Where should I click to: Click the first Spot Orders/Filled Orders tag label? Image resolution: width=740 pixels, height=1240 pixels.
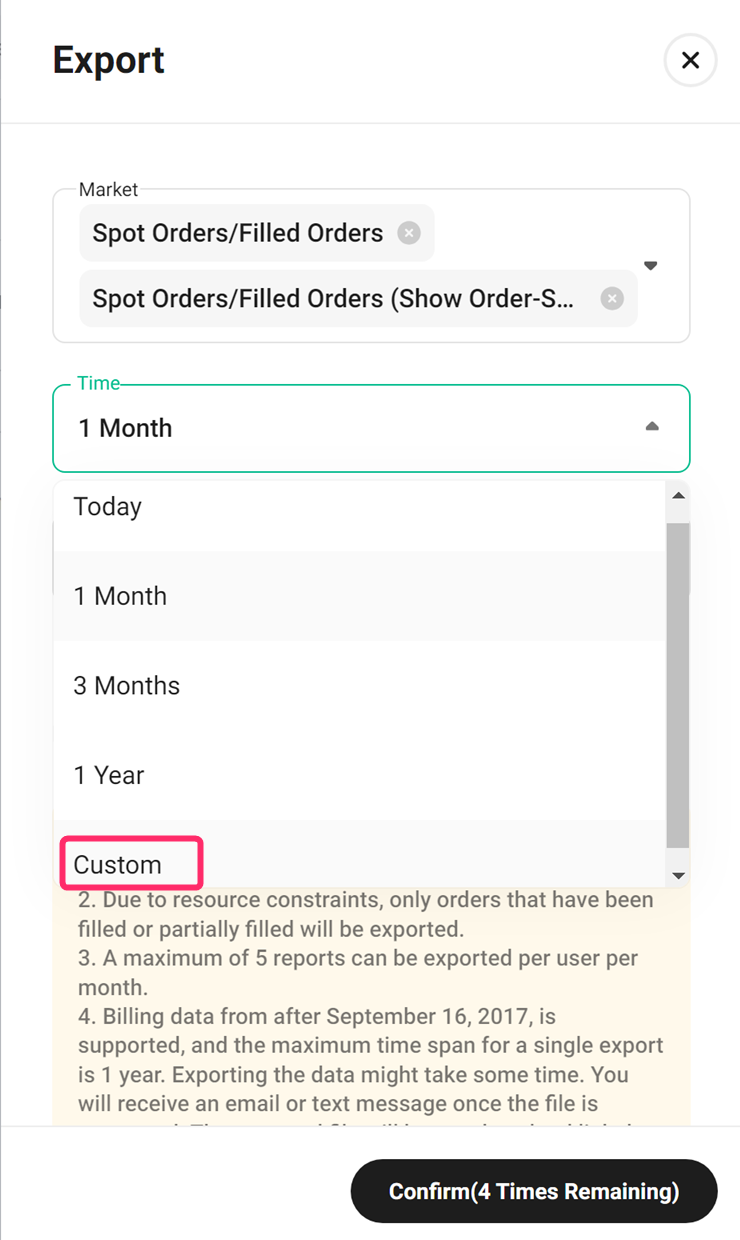coord(238,233)
